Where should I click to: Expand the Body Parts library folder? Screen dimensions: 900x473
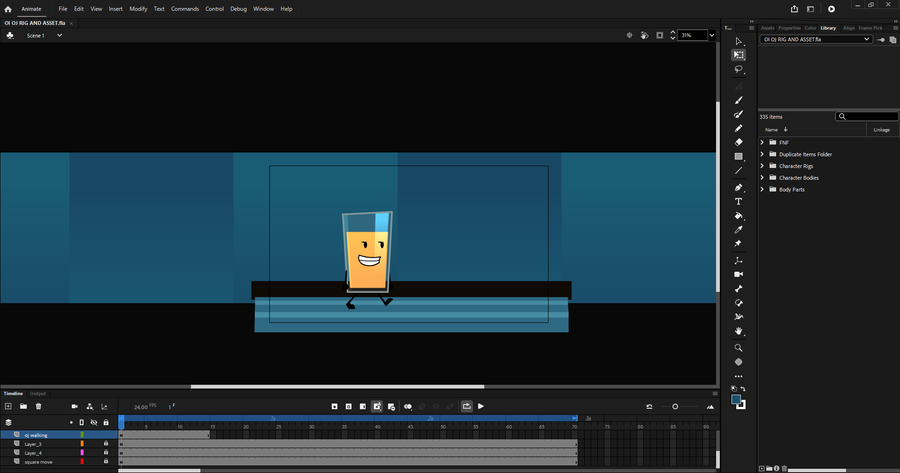pyautogui.click(x=762, y=189)
